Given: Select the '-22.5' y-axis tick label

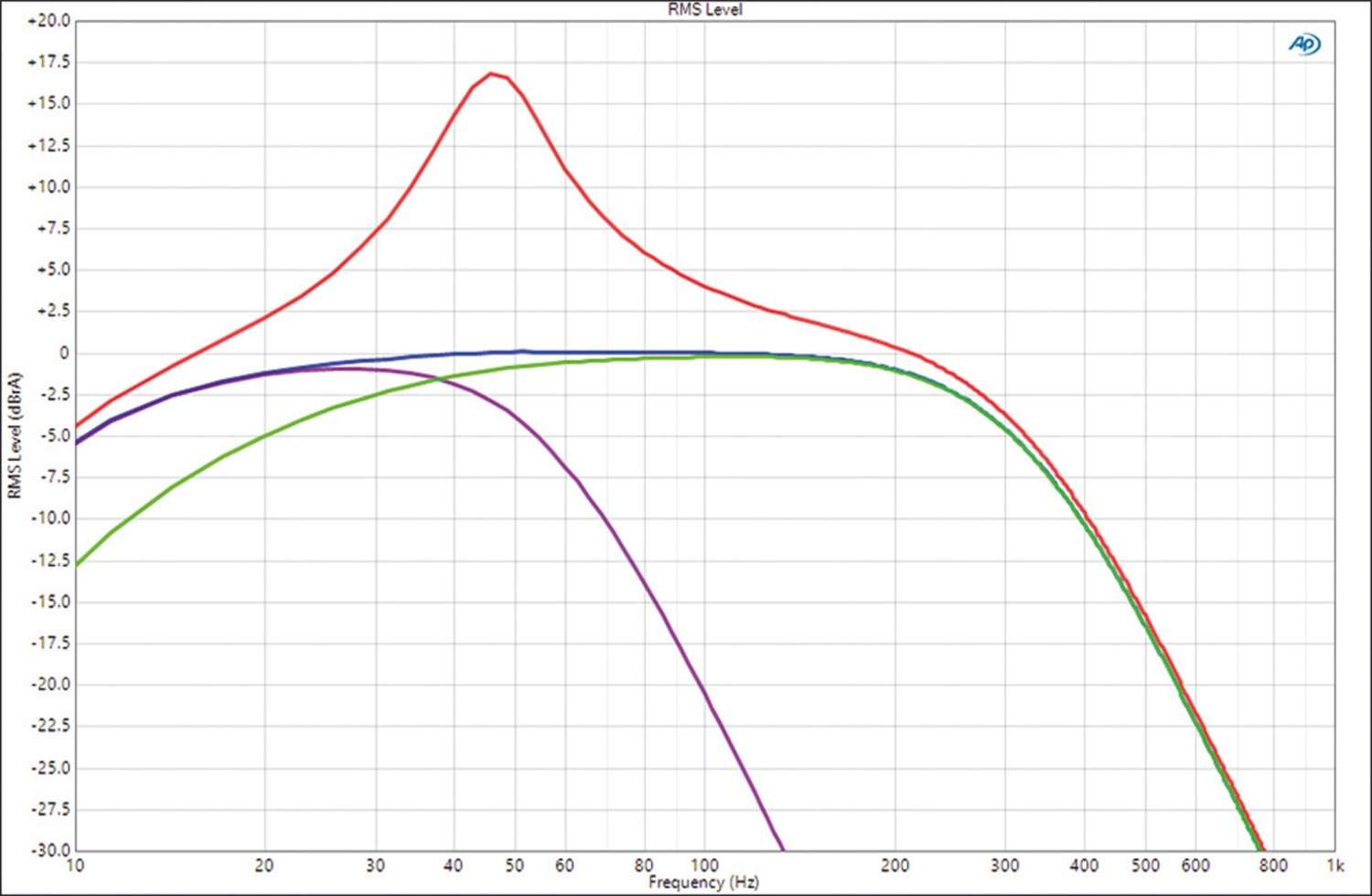Looking at the screenshot, I should click(x=50, y=726).
